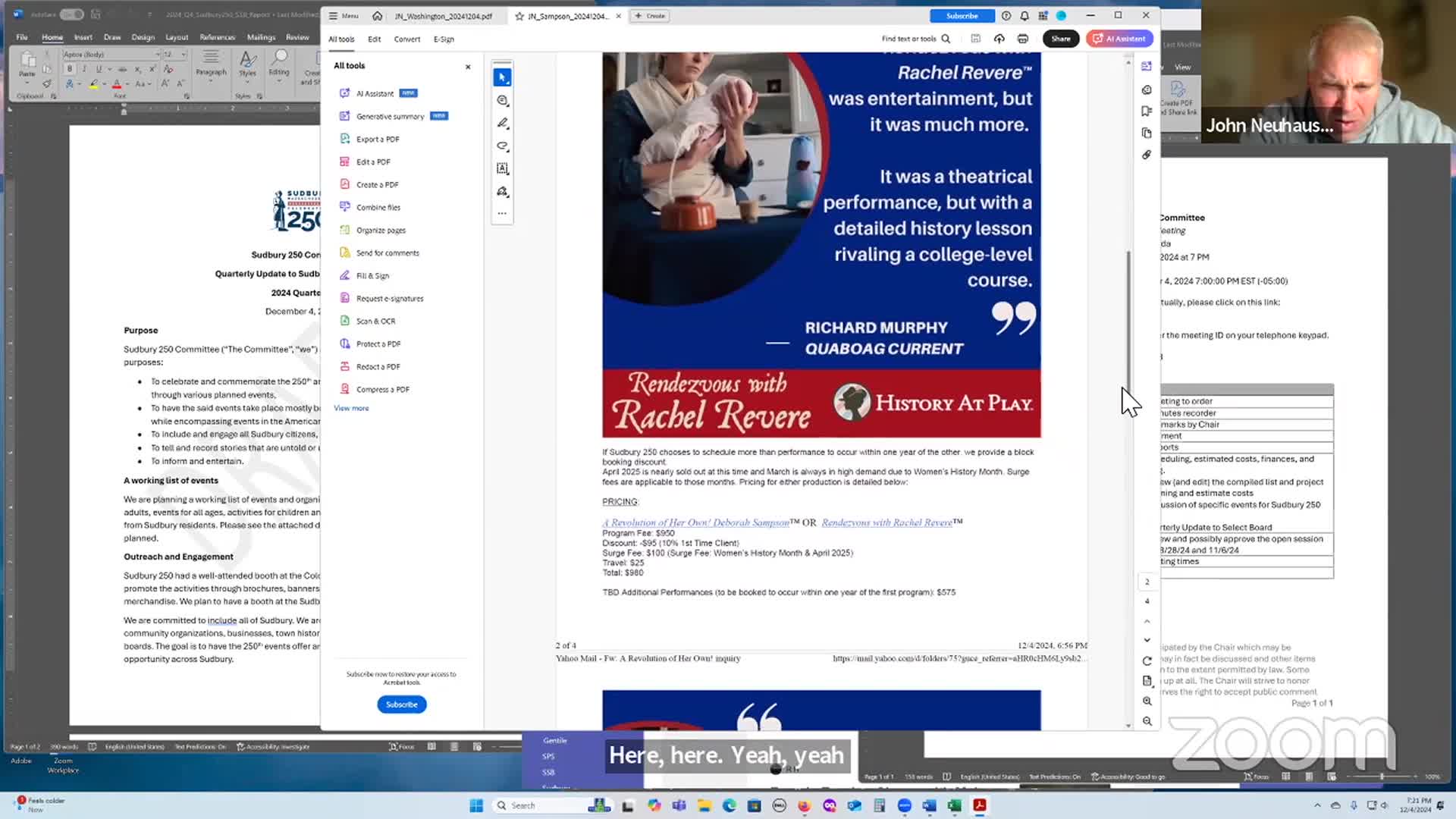Expand the Styles gallery dropdown in Word
The height and width of the screenshot is (819, 1456).
click(x=247, y=67)
